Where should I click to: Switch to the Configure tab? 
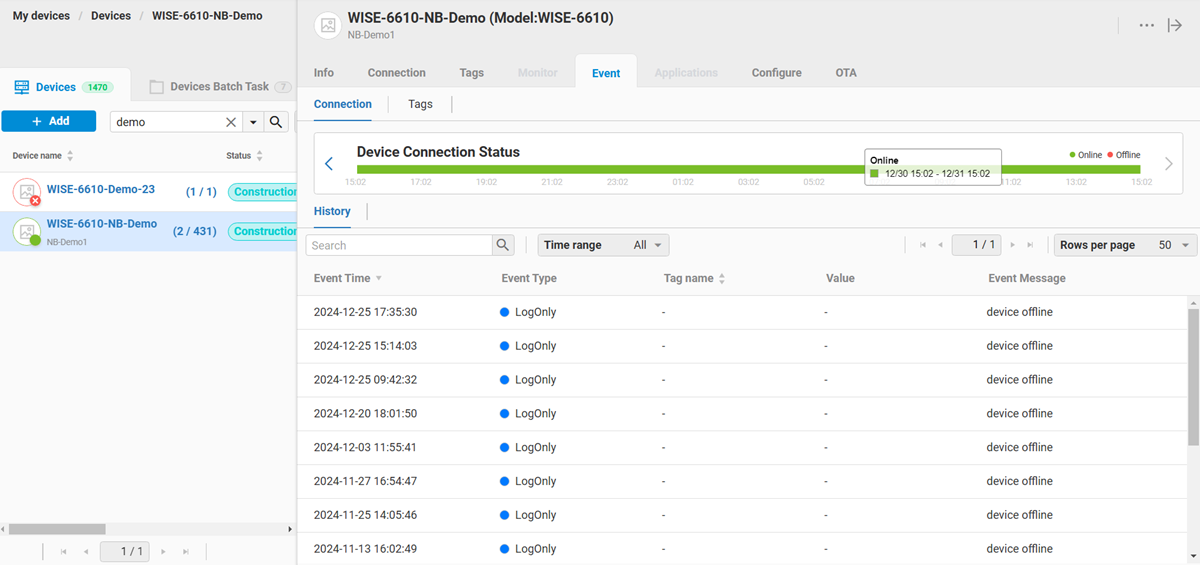pos(776,73)
